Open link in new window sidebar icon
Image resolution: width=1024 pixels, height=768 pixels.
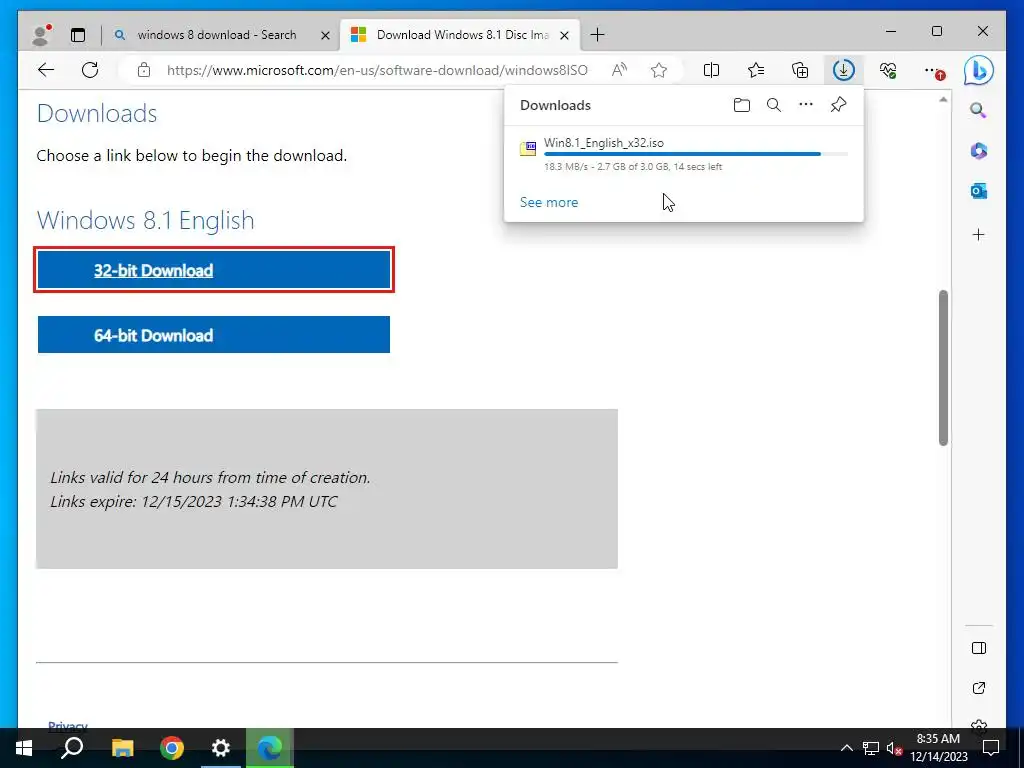978,688
